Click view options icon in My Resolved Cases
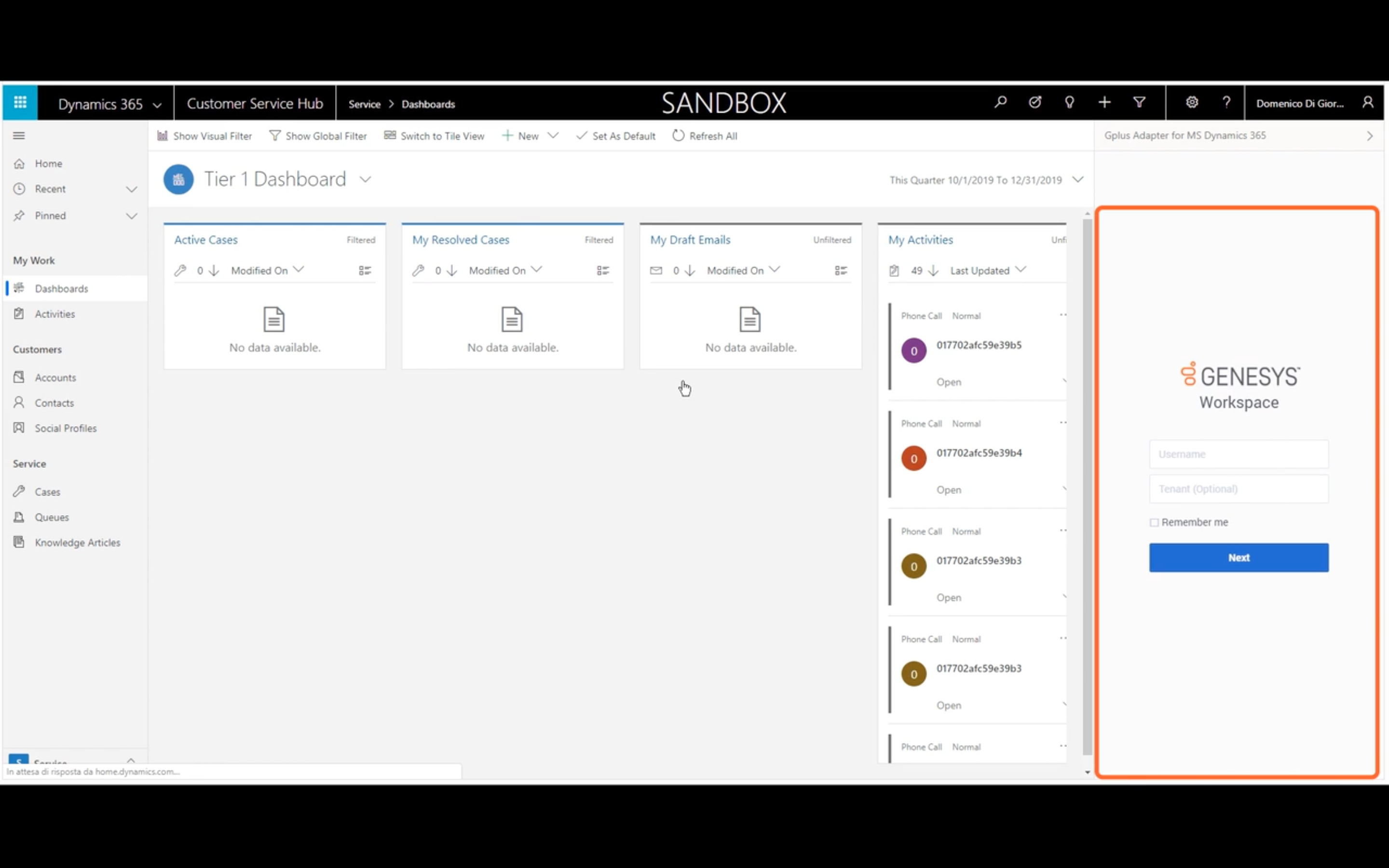This screenshot has width=1389, height=868. point(603,271)
